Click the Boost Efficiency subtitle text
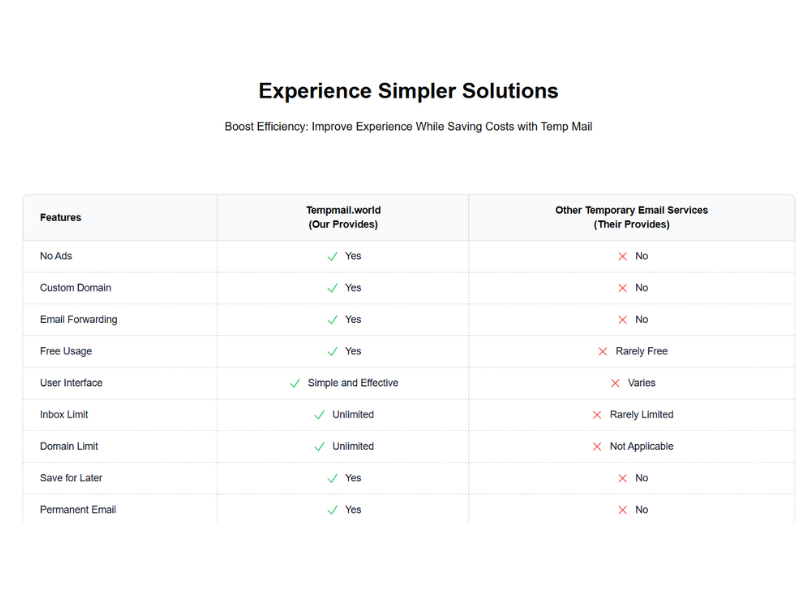The height and width of the screenshot is (600, 800). (x=408, y=127)
